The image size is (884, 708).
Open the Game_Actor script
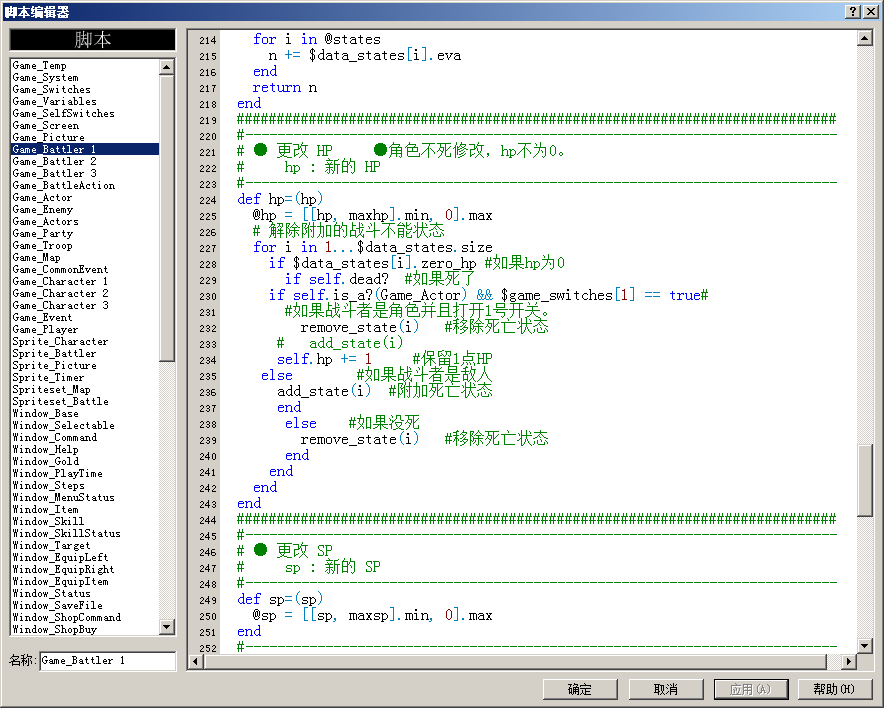pos(85,197)
